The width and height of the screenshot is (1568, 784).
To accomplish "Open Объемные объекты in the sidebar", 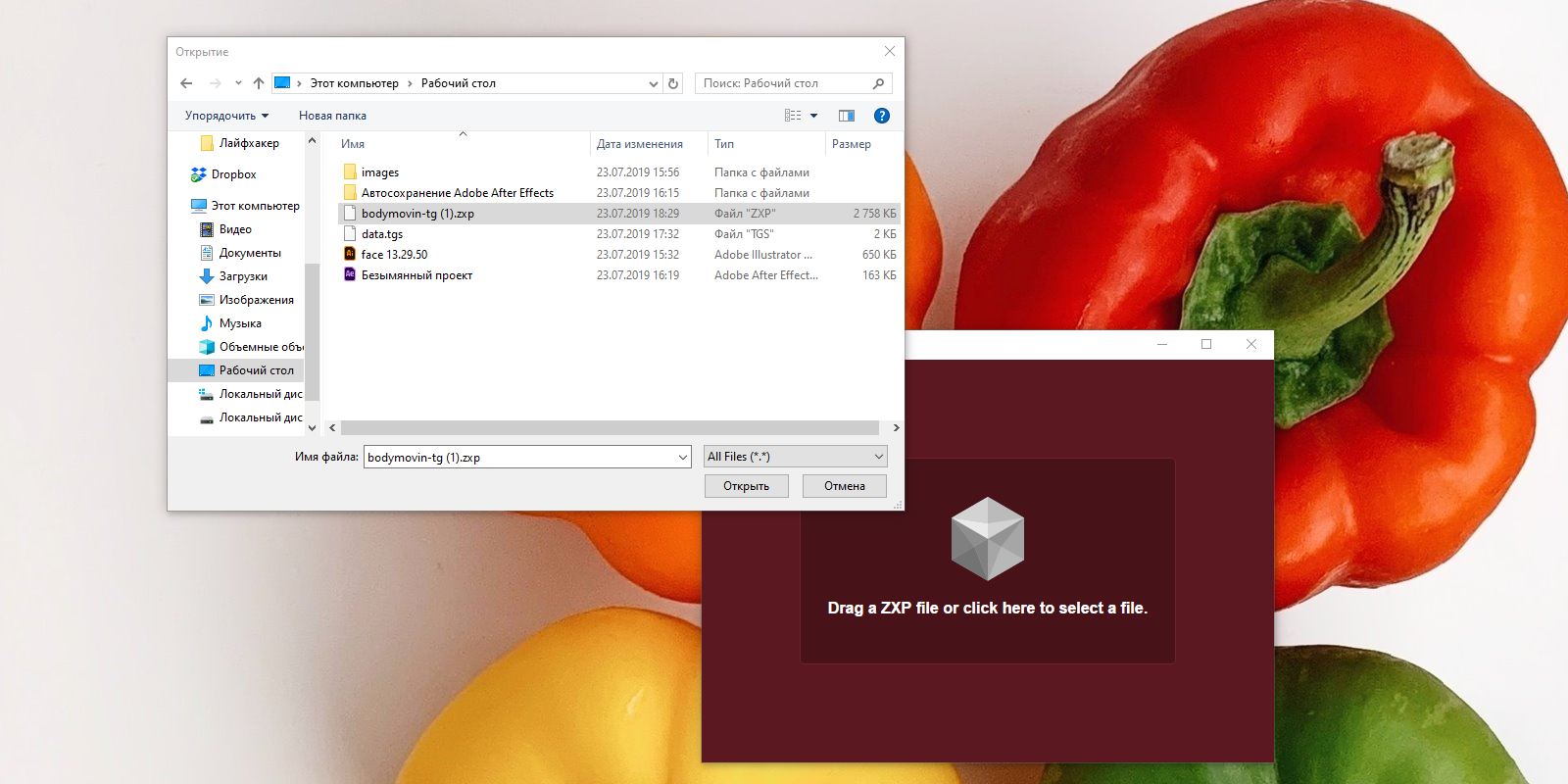I will click(251, 347).
